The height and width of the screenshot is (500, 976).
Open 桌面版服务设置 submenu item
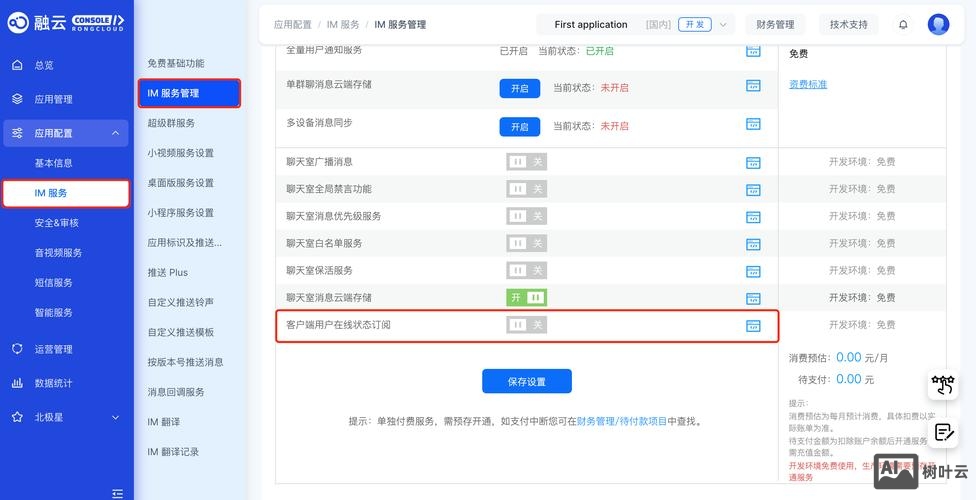181,183
